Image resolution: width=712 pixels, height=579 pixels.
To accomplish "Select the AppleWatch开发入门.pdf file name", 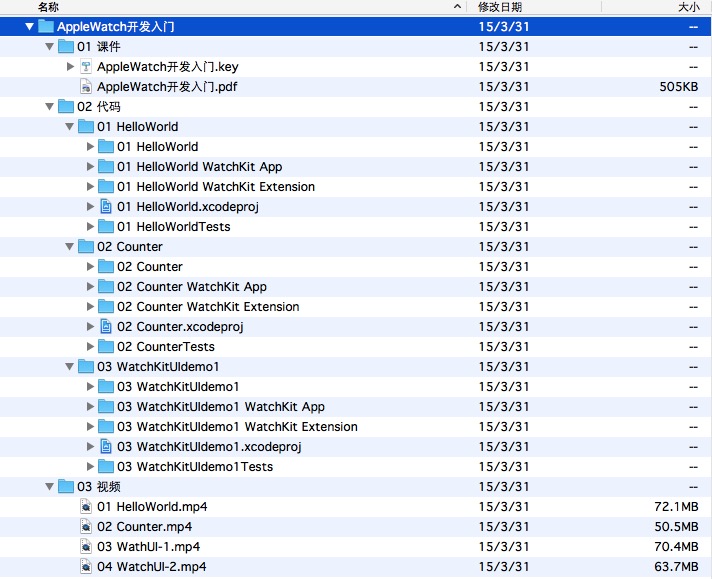I will (x=167, y=87).
